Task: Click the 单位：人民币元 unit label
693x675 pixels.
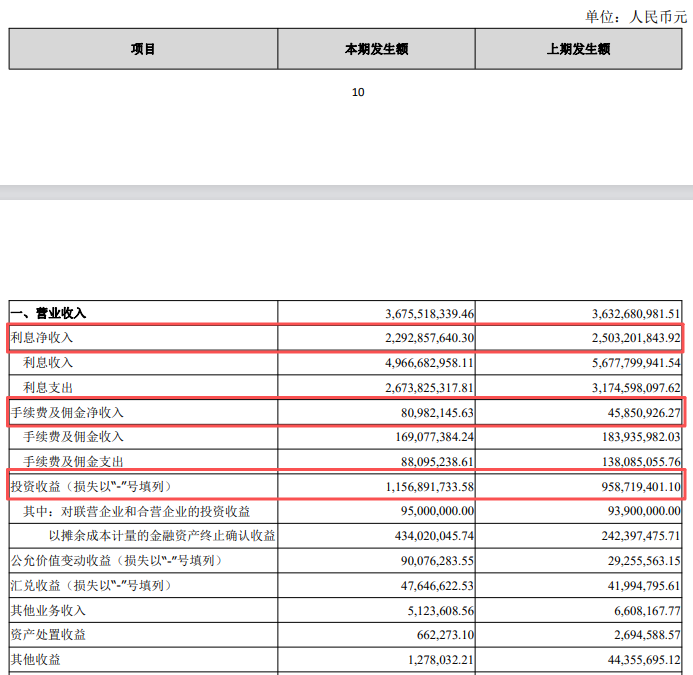Action: 636,16
